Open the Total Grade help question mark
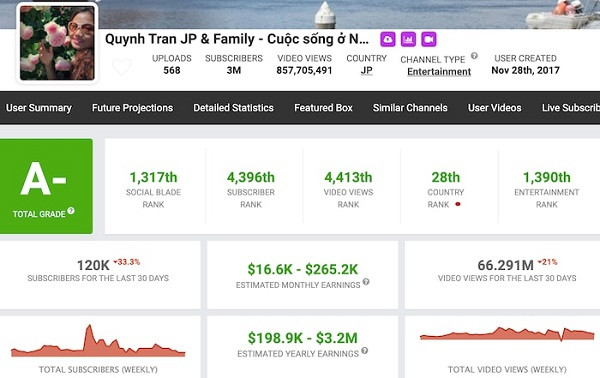 click(71, 210)
